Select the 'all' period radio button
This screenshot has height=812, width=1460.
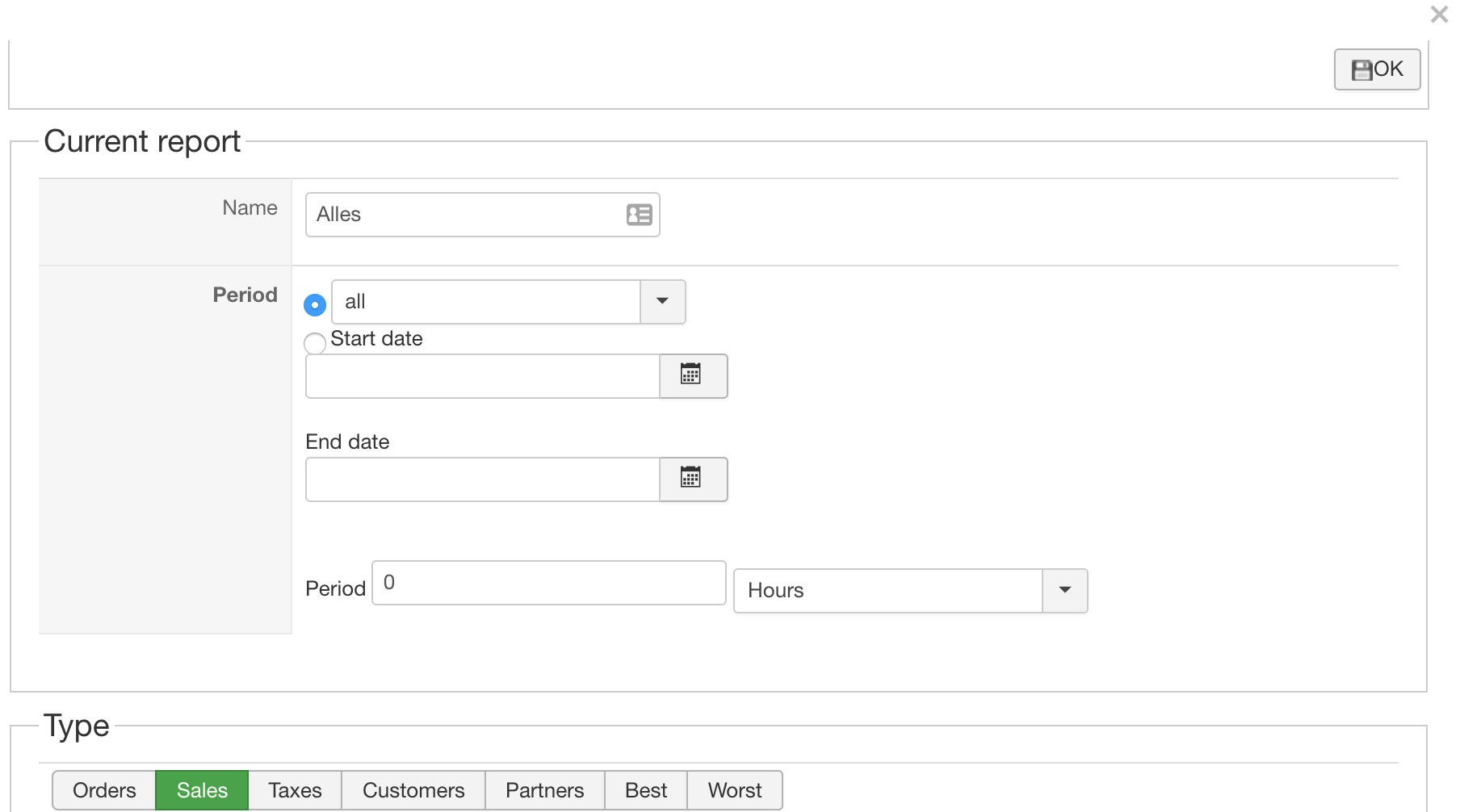click(315, 304)
